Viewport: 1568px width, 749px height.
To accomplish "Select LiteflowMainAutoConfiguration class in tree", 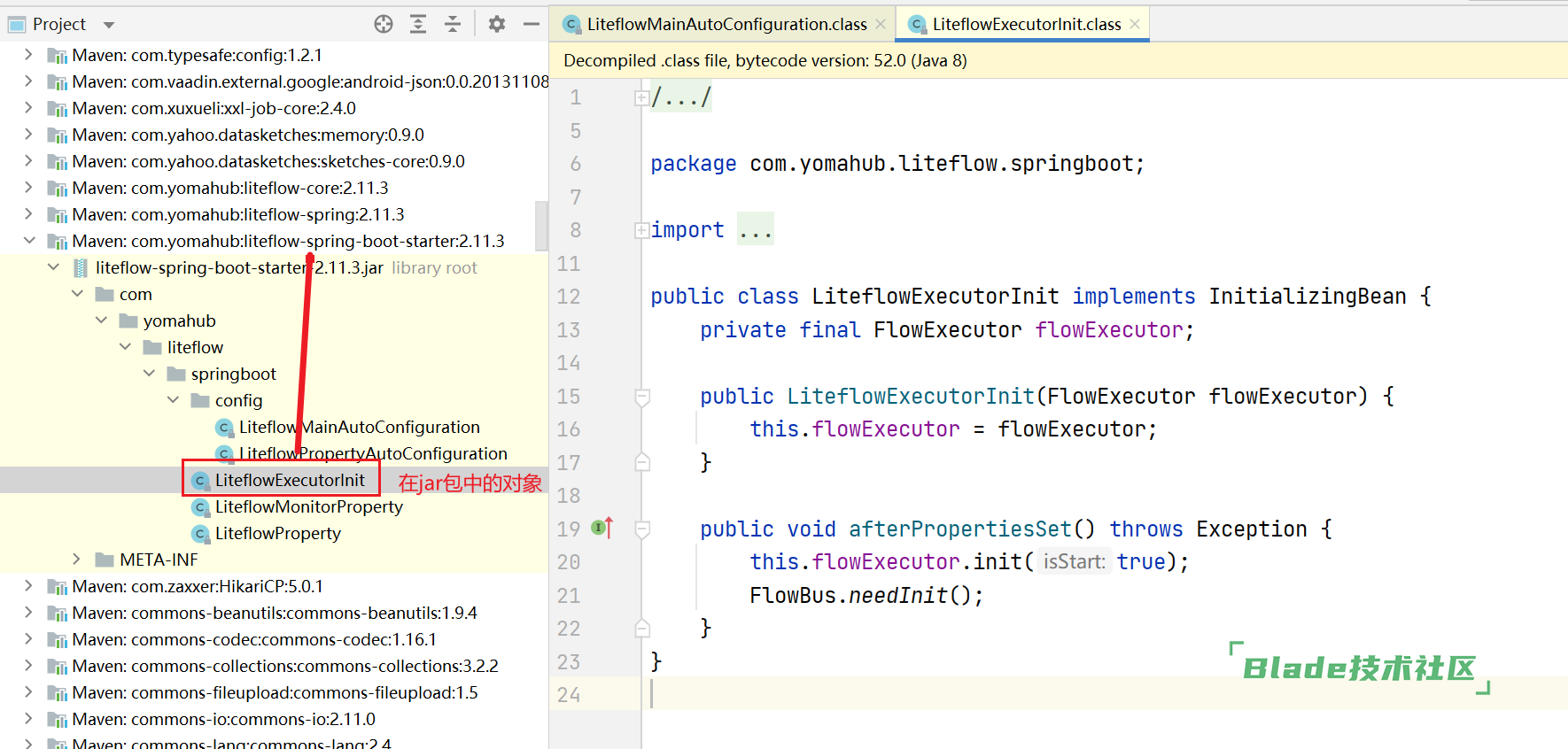I will tap(359, 427).
